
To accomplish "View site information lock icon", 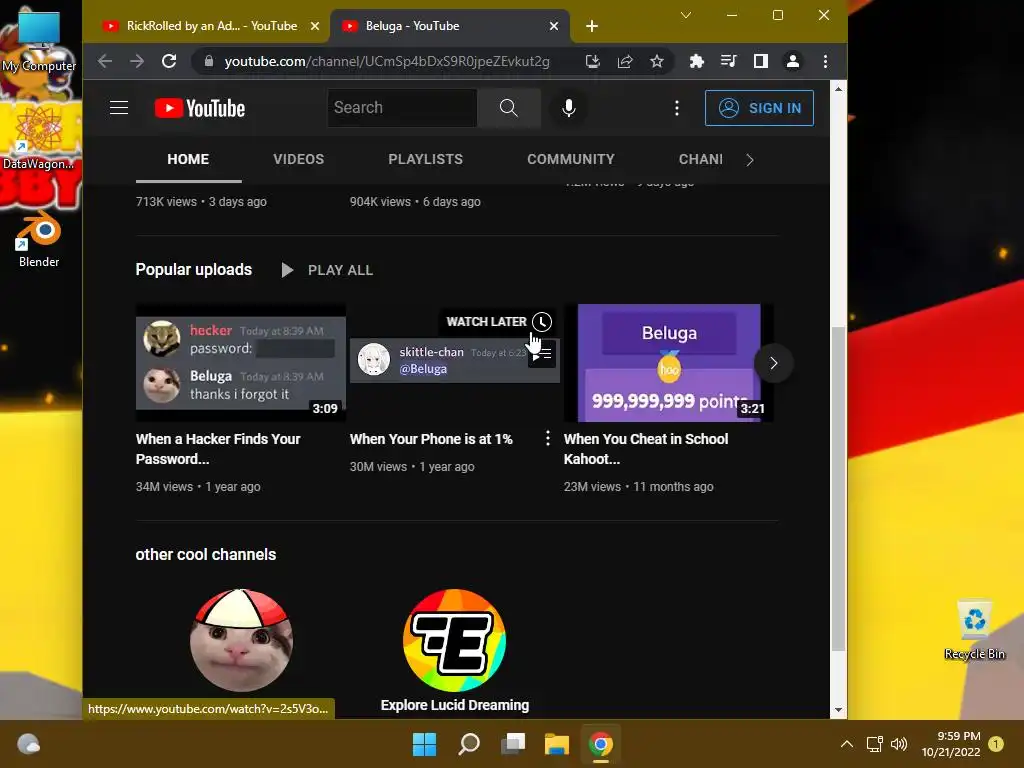I will point(209,61).
